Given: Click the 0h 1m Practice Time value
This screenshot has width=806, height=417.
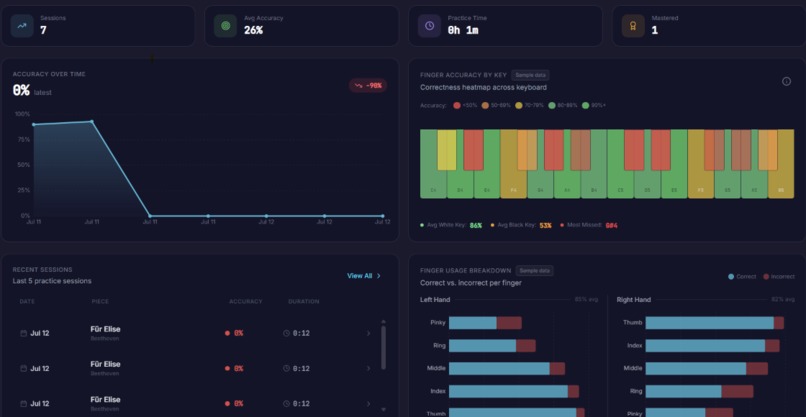Looking at the screenshot, I should tap(463, 30).
